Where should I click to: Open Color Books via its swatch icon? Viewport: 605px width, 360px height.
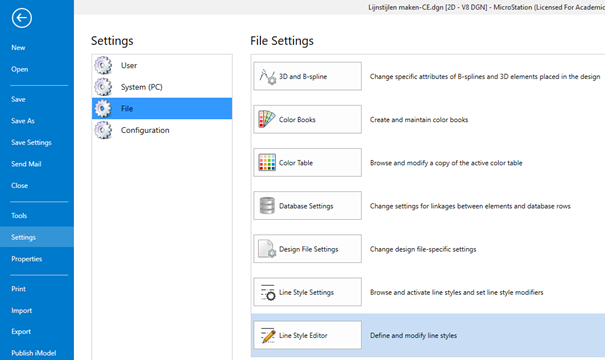click(267, 119)
